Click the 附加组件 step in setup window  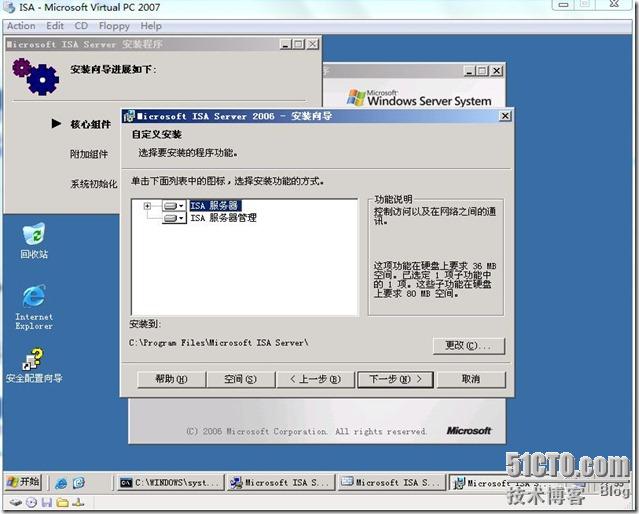tap(89, 154)
